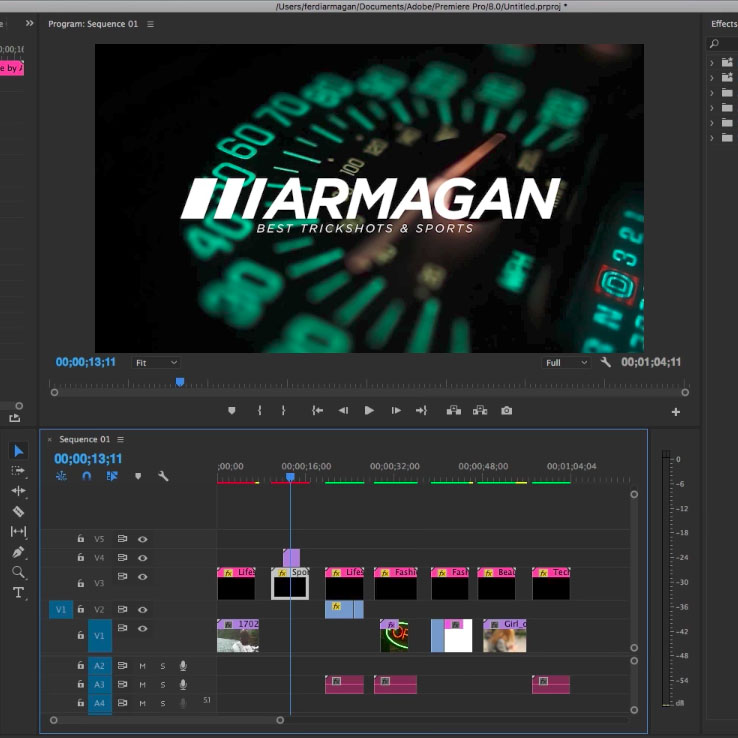The height and width of the screenshot is (738, 738).
Task: Click Go to Out point
Action: click(x=421, y=410)
